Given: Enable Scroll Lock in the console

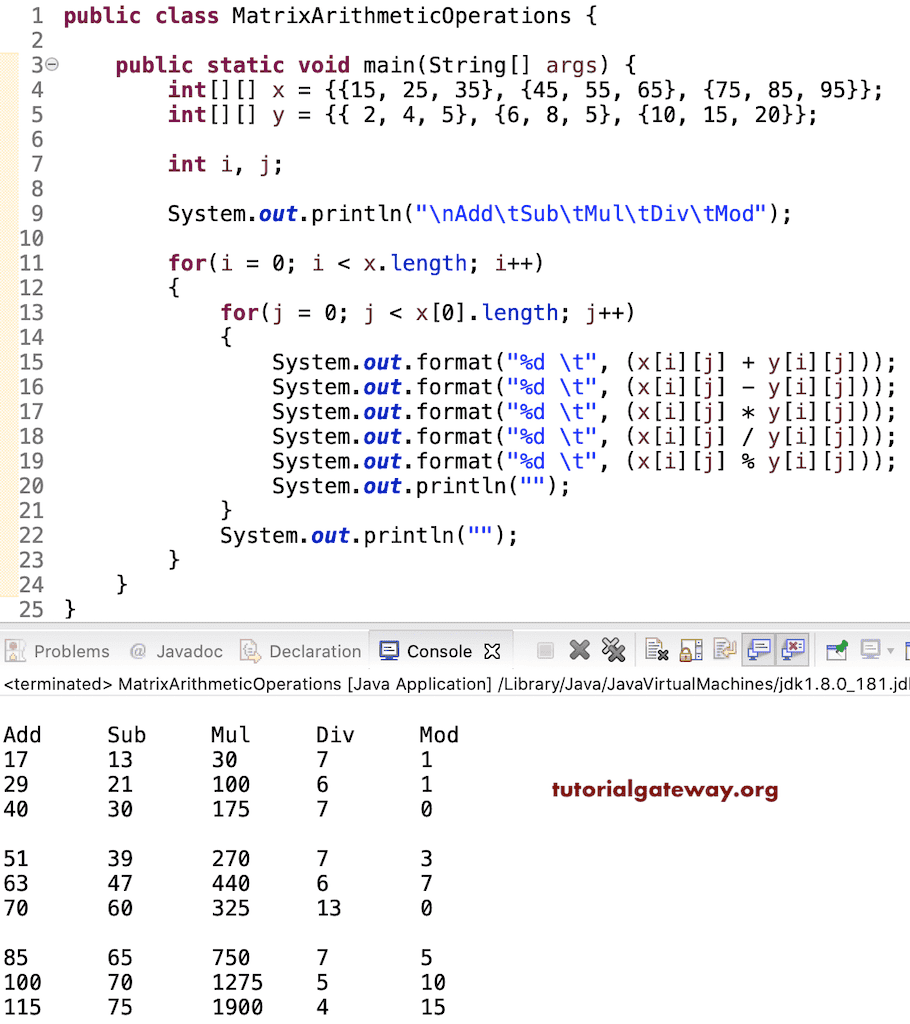Looking at the screenshot, I should (x=690, y=650).
